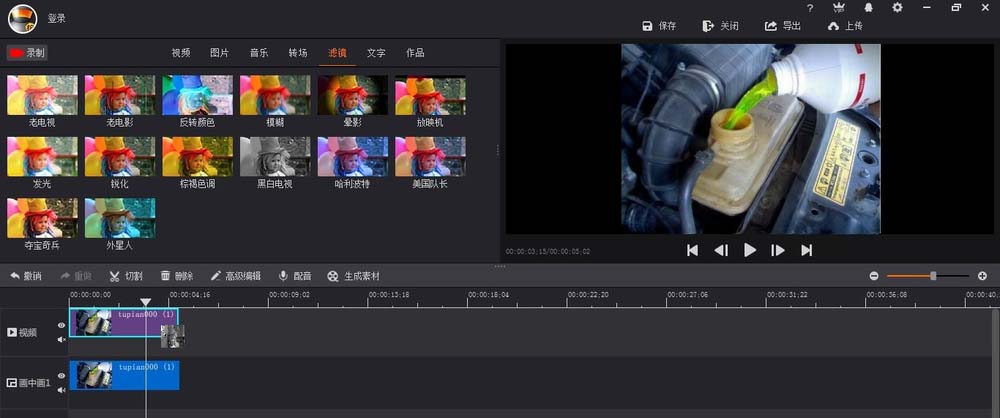
Task: Pick the 夺宝奇兵 filter
Action: (x=42, y=218)
